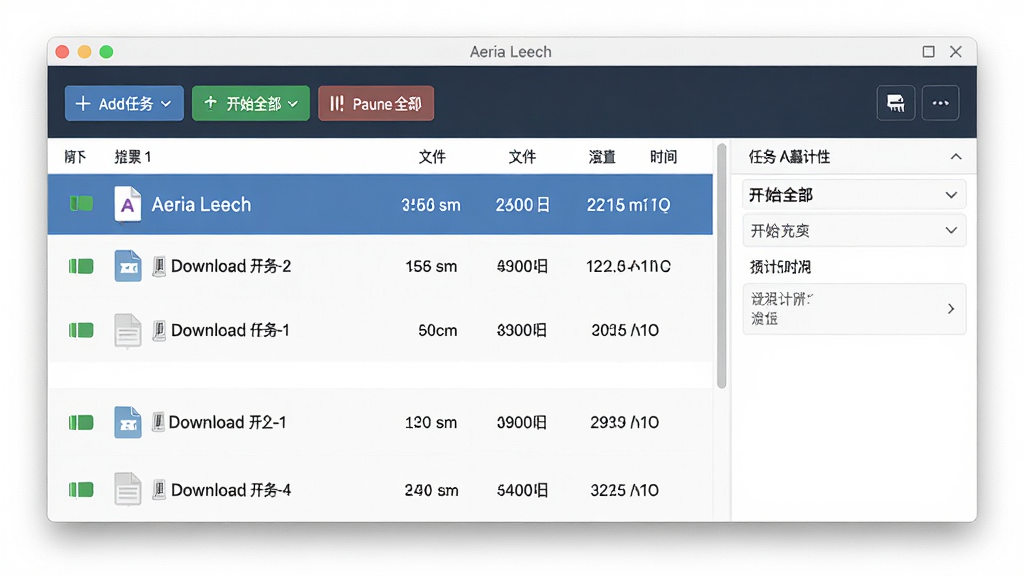1024x576 pixels.
Task: Click the 120 sm size value
Action: point(431,423)
